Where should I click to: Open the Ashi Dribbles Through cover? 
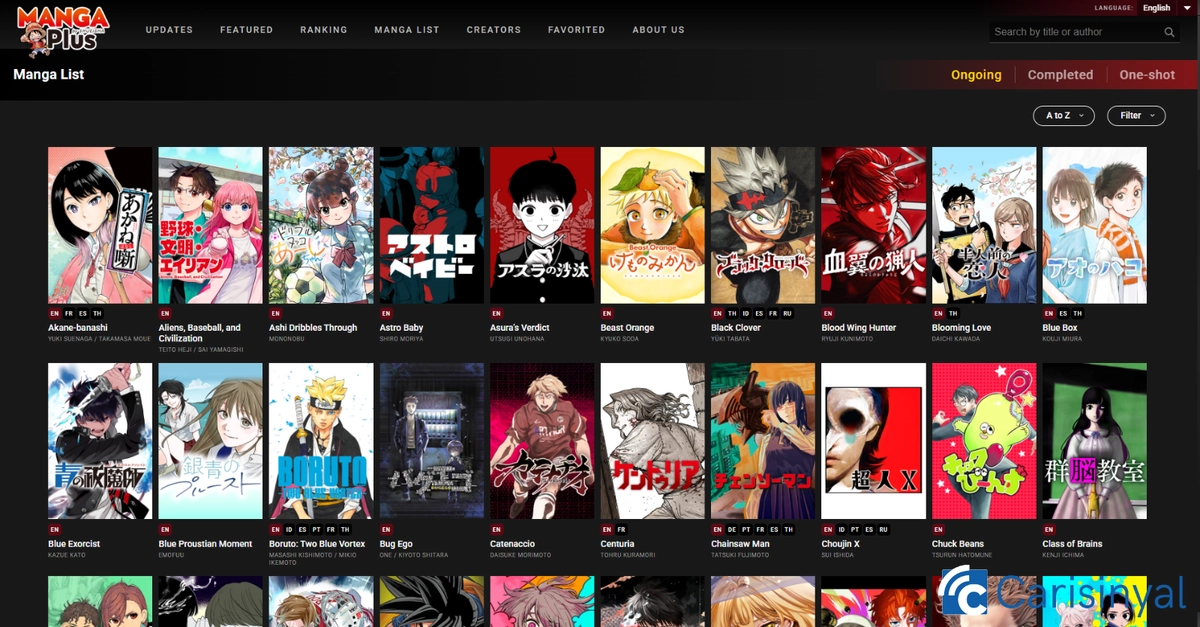pyautogui.click(x=321, y=226)
